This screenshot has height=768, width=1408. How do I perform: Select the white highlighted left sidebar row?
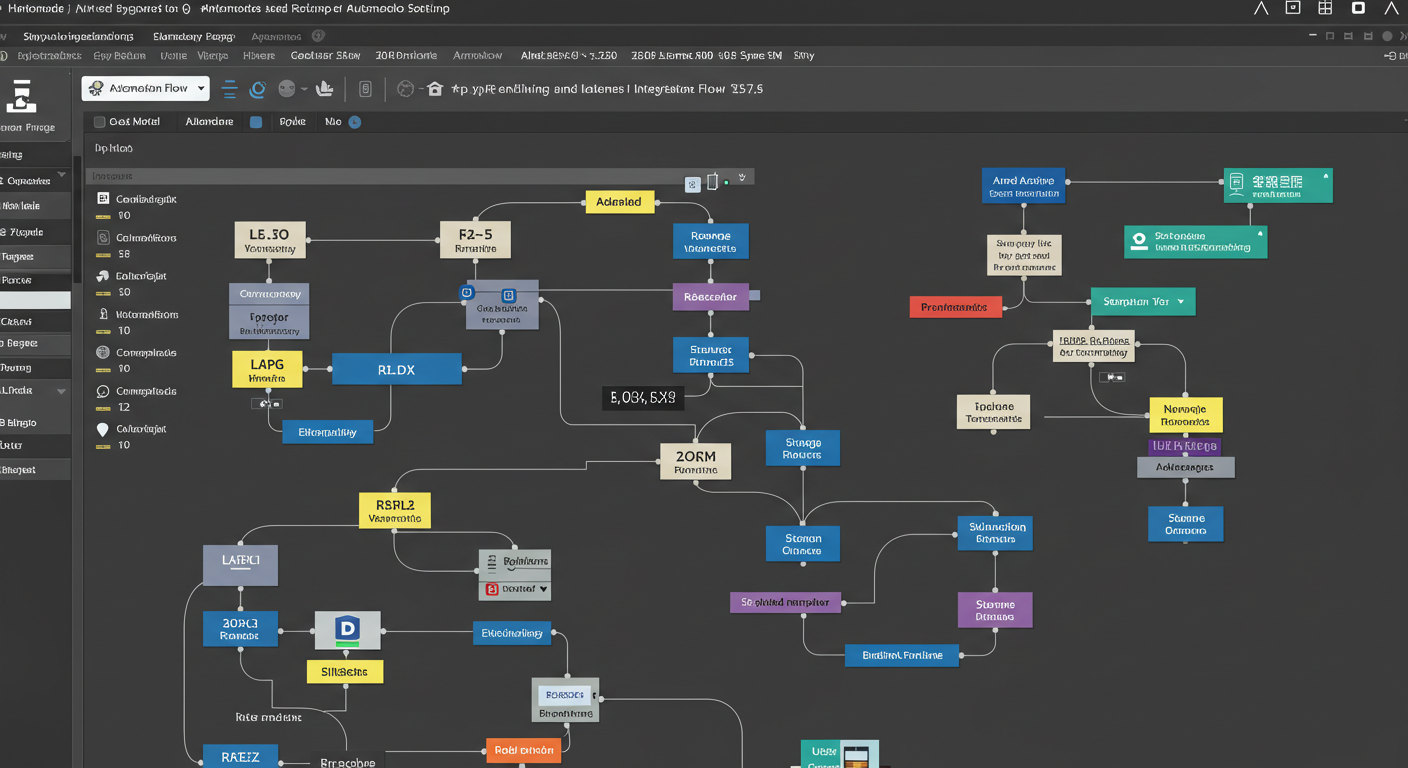click(35, 300)
